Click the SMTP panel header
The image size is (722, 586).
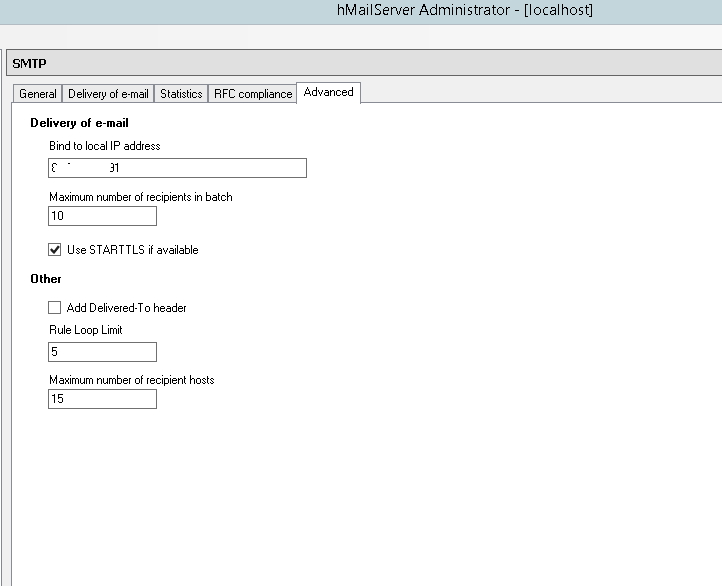364,63
